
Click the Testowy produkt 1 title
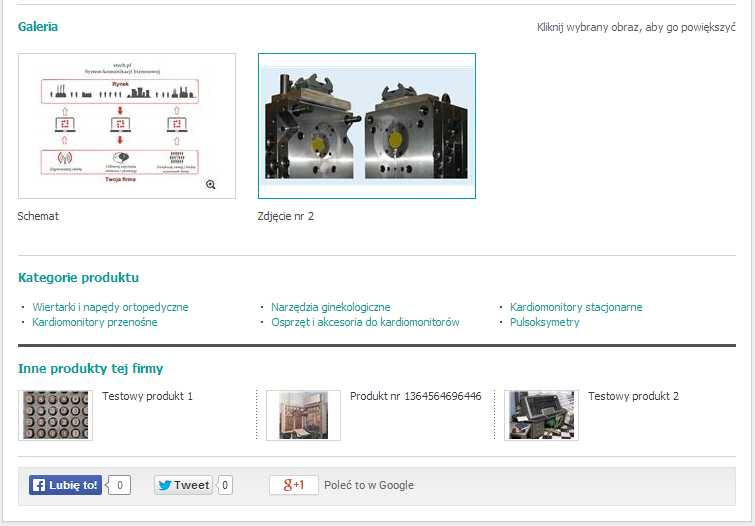[147, 396]
